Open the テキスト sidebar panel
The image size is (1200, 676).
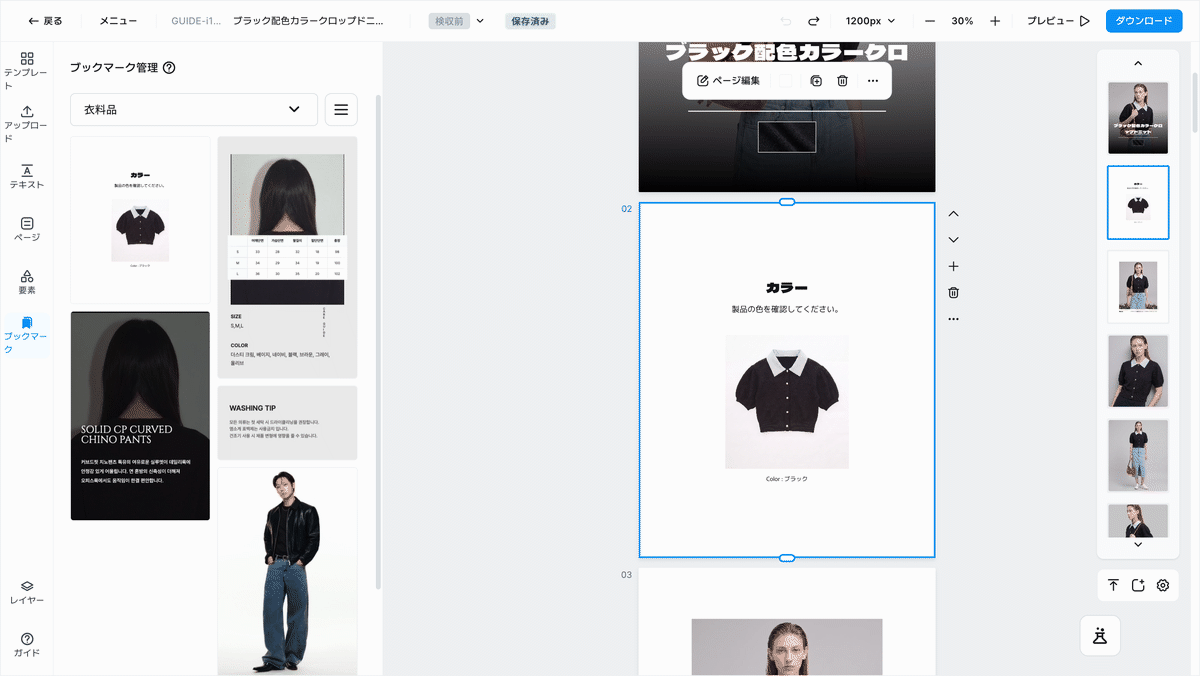tap(27, 177)
